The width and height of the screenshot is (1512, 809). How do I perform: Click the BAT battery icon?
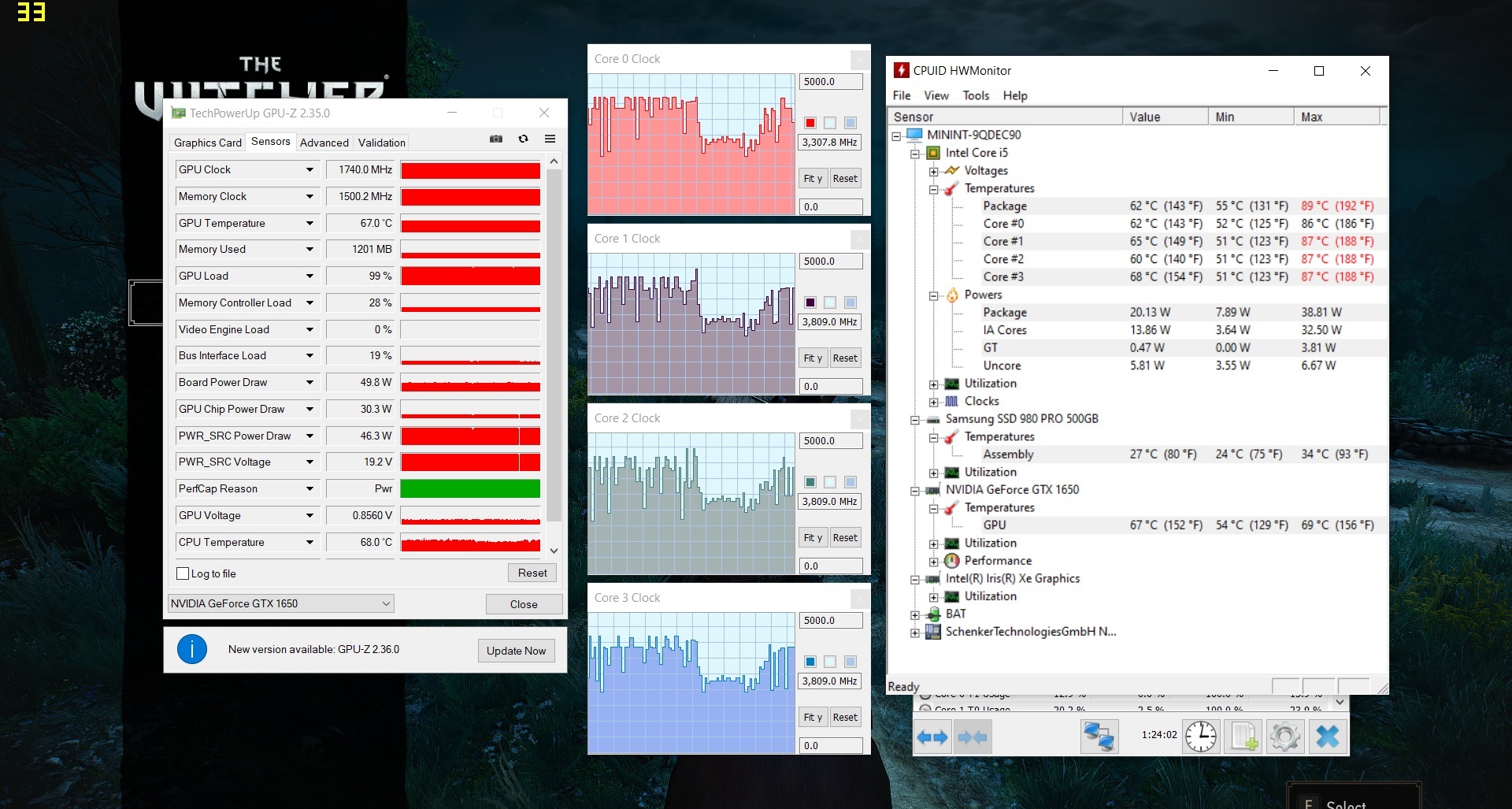click(933, 614)
